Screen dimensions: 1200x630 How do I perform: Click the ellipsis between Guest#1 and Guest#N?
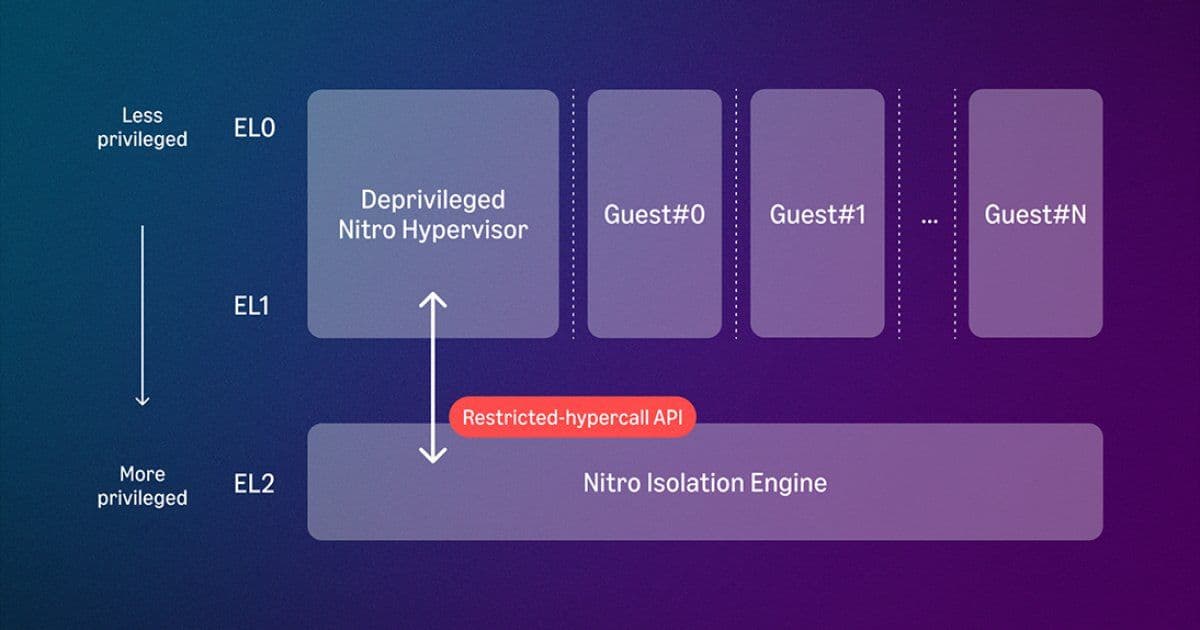coord(929,219)
